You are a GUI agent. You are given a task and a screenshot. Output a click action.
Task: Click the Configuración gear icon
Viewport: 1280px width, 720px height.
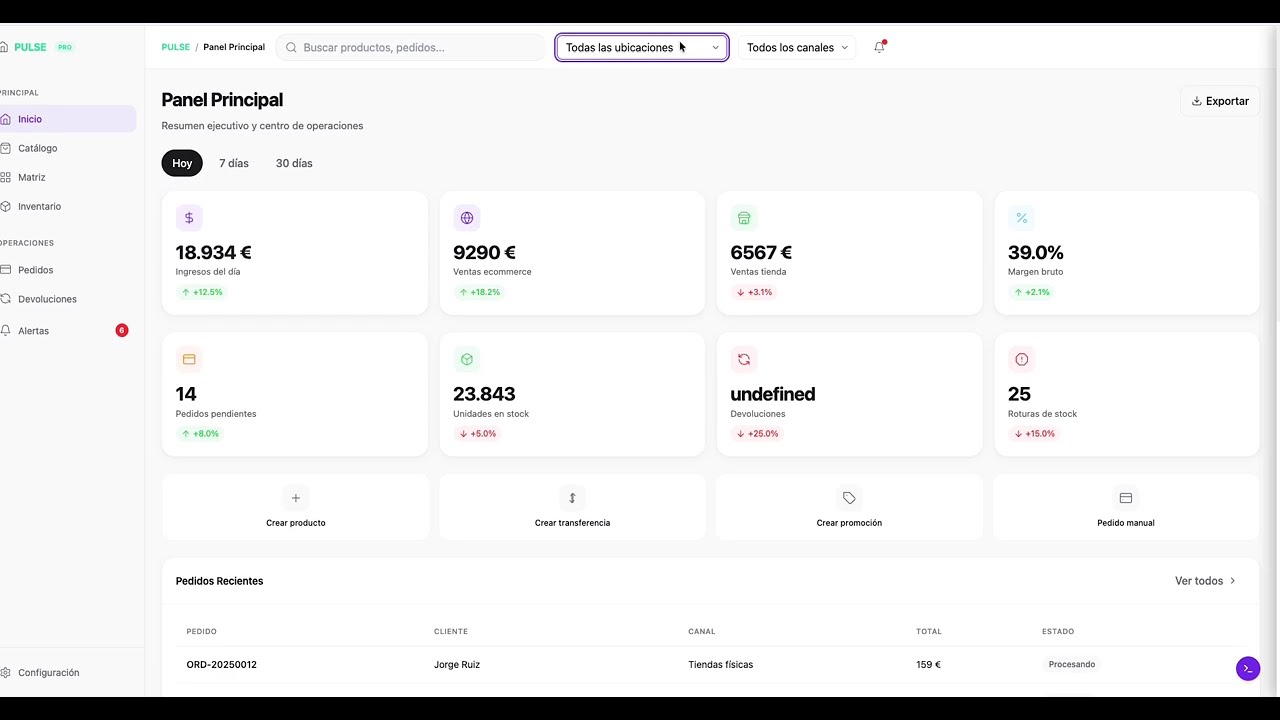point(6,673)
